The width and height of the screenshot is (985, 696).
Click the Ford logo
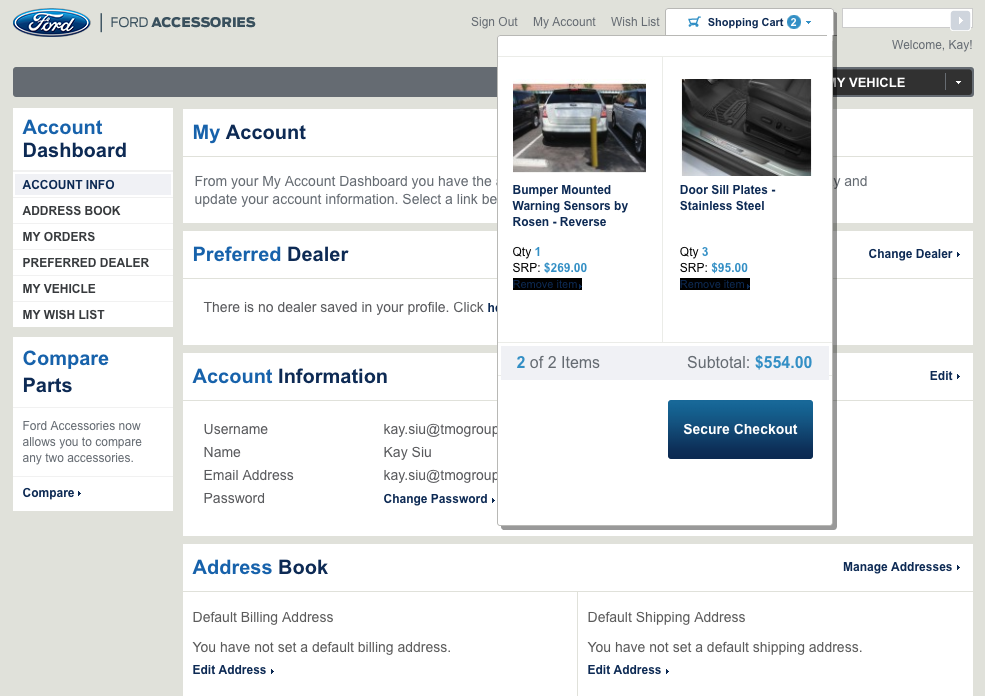pos(52,23)
